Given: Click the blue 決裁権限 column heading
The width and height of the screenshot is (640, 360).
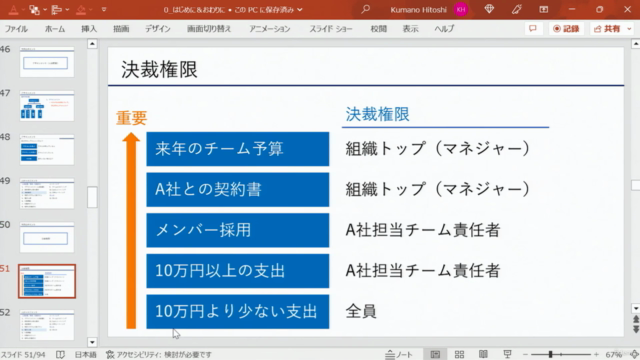Looking at the screenshot, I should point(377,114).
